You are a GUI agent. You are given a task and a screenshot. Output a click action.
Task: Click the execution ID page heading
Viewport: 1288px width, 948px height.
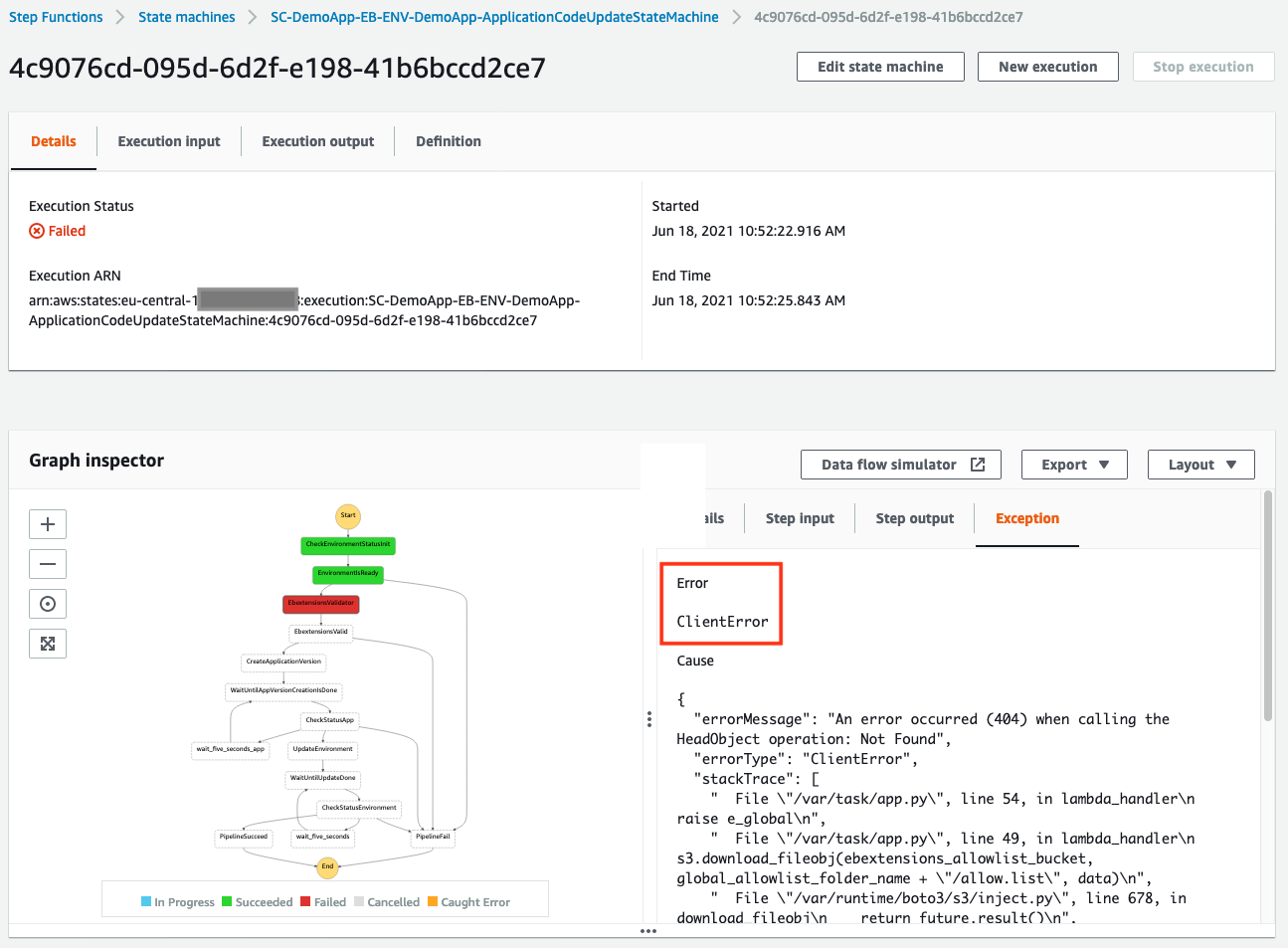(277, 68)
